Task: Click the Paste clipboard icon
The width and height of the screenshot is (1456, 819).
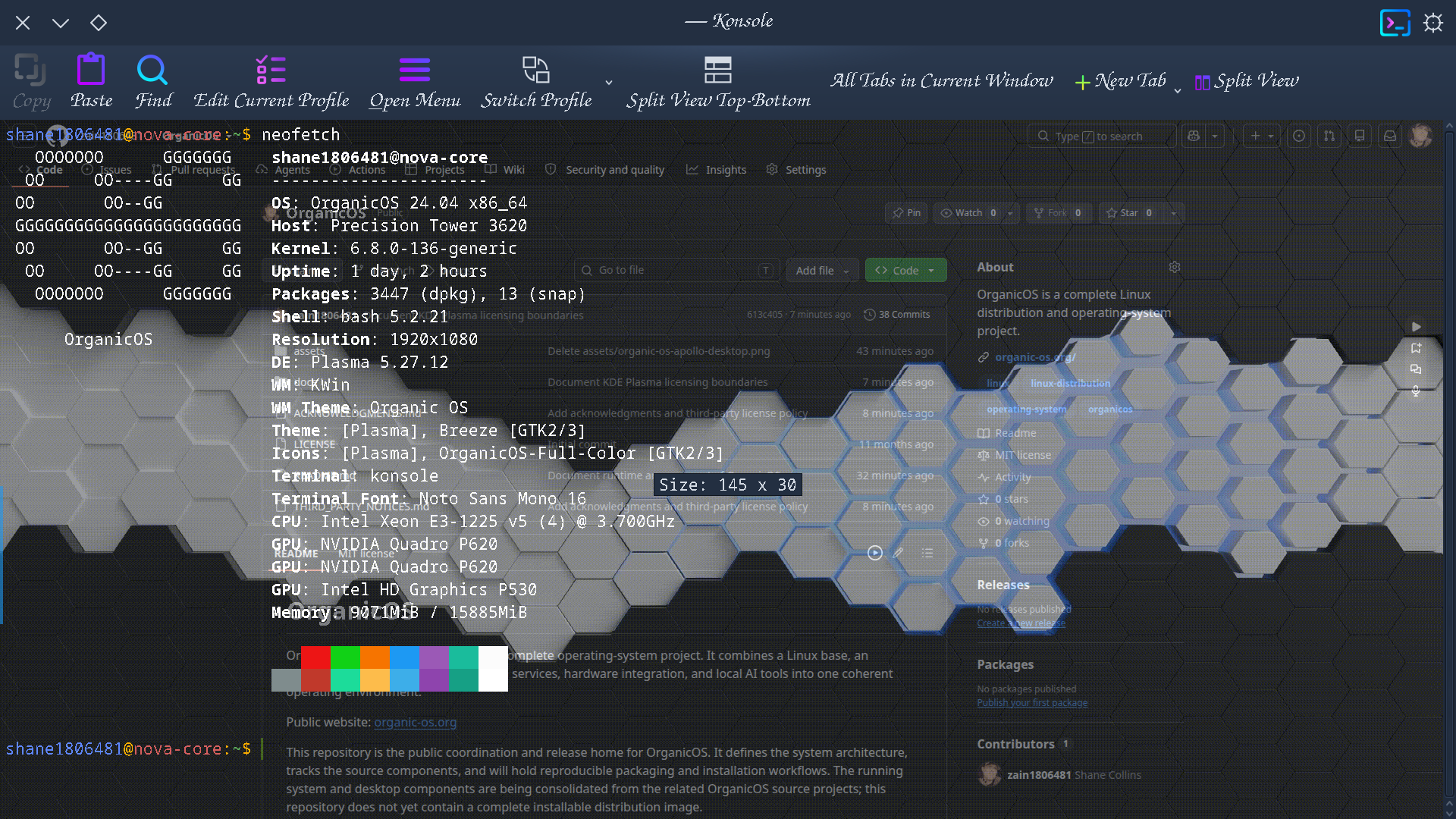Action: coord(91,69)
